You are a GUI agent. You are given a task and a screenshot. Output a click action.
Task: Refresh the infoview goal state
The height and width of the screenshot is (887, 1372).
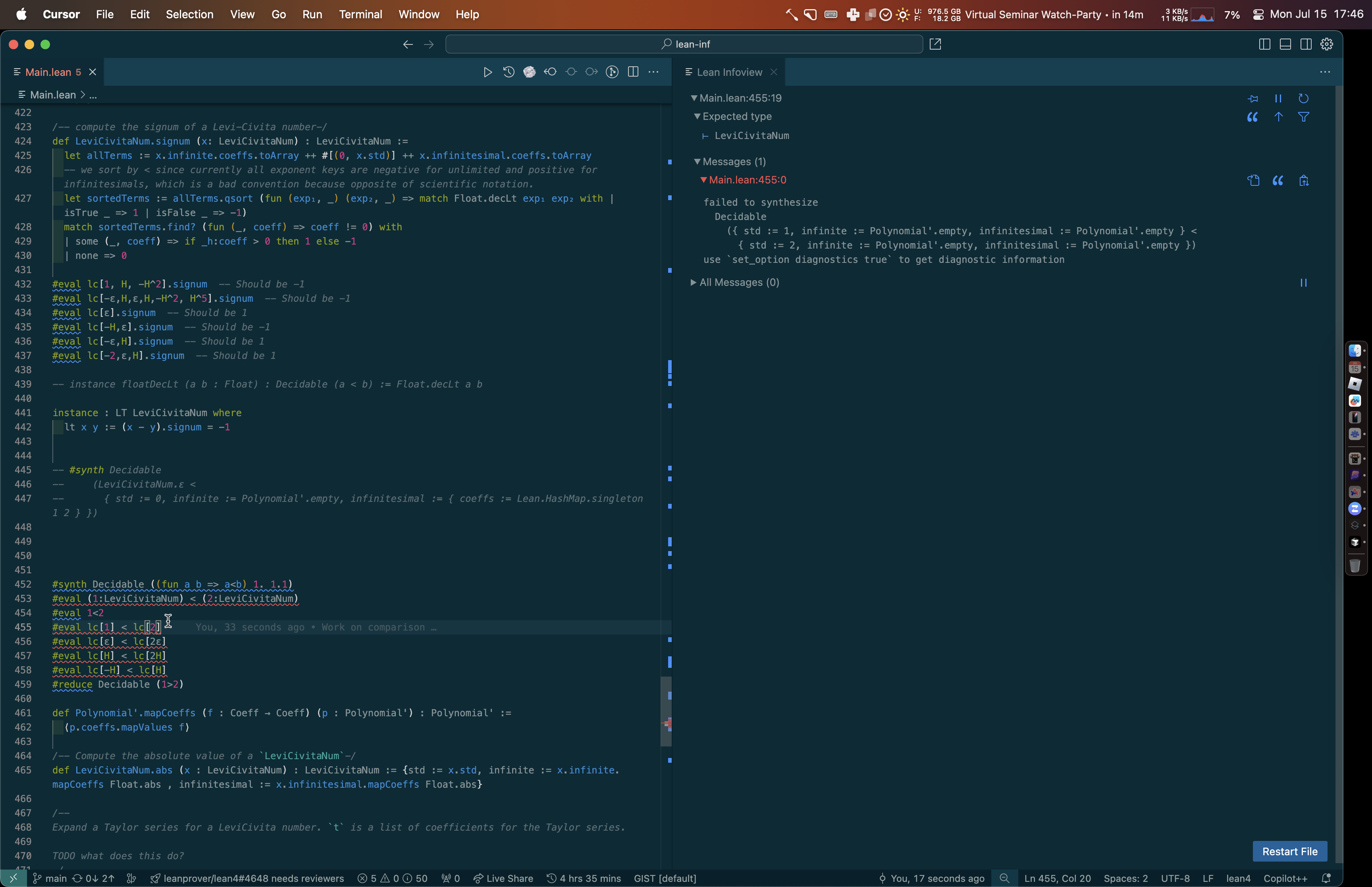(x=1303, y=98)
